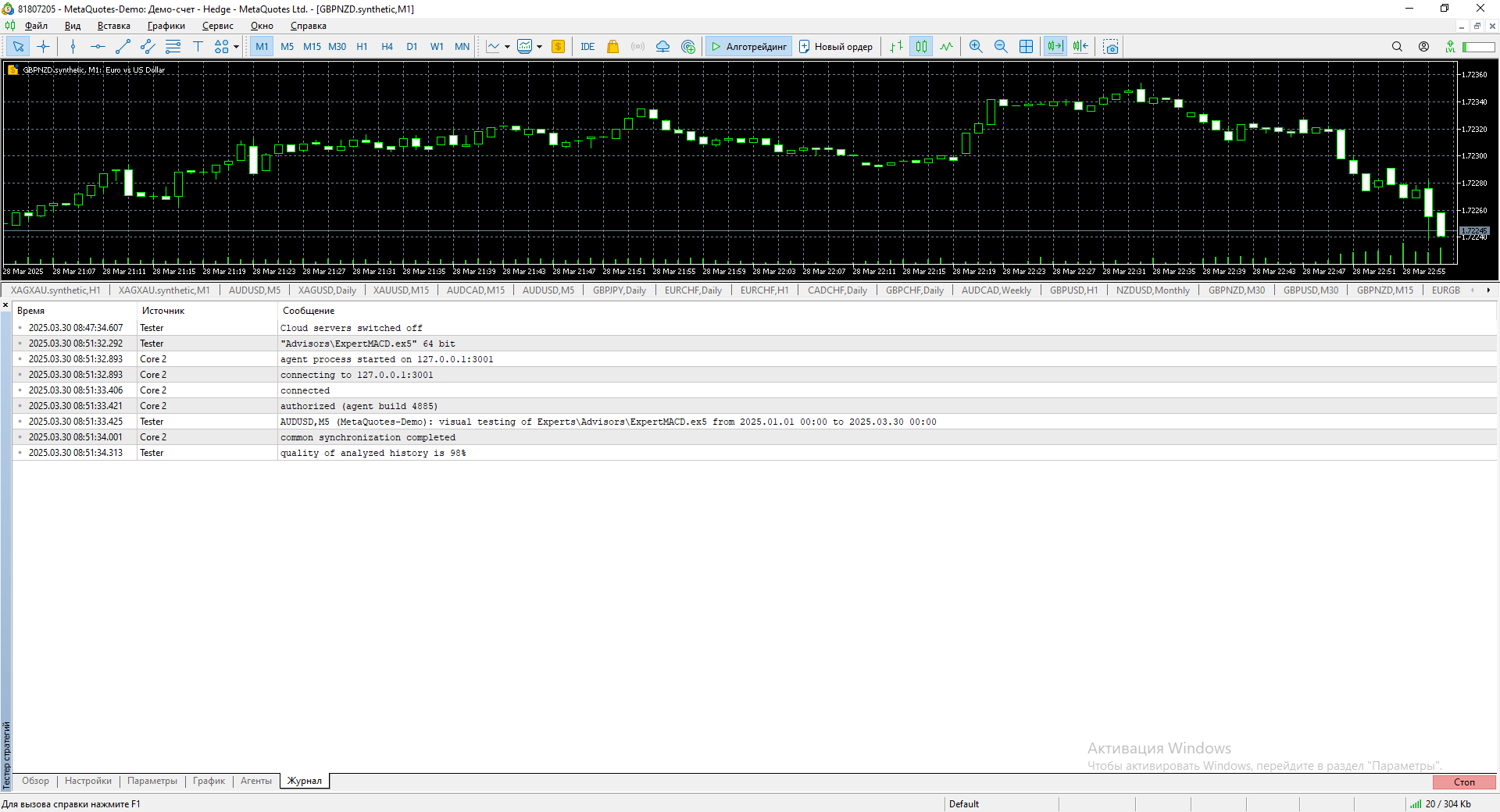Toggle Алготрейдинг algo trading on or off
Screen dimensions: 1500x812
click(748, 47)
